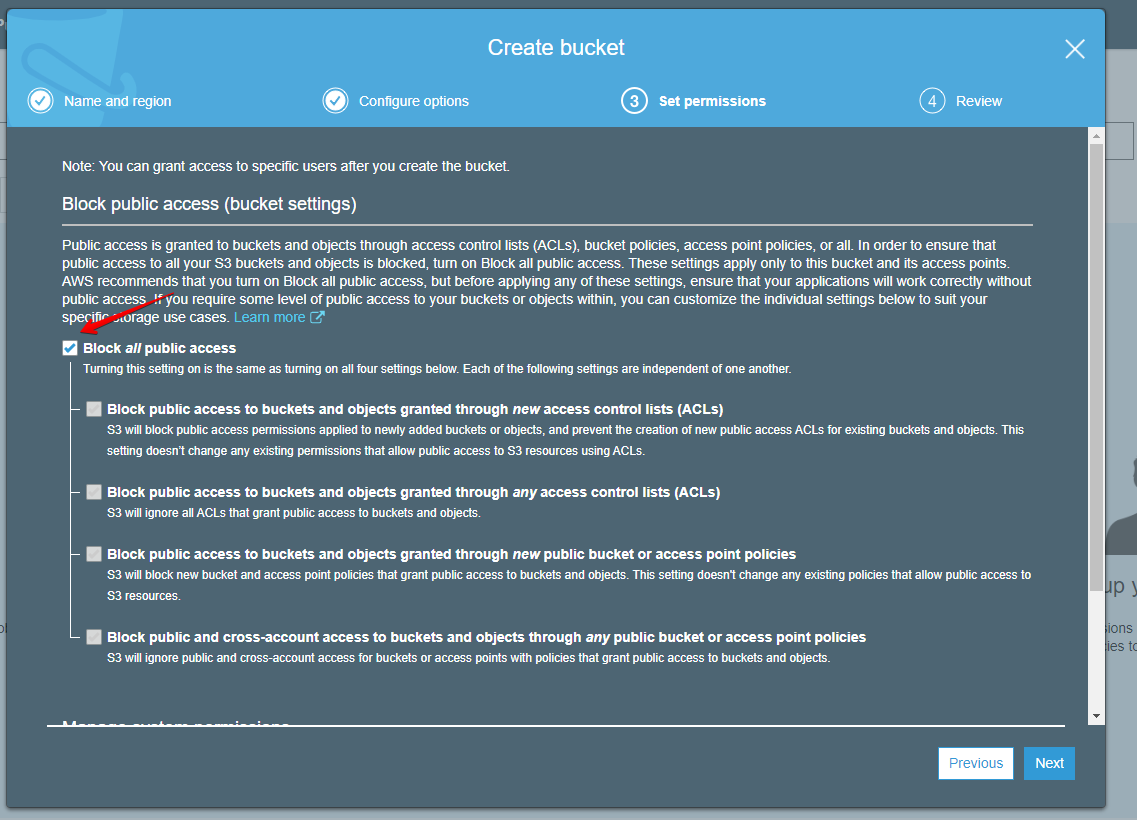Screen dimensions: 1137x820
Task: Click the Create bucket title
Action: click(556, 48)
